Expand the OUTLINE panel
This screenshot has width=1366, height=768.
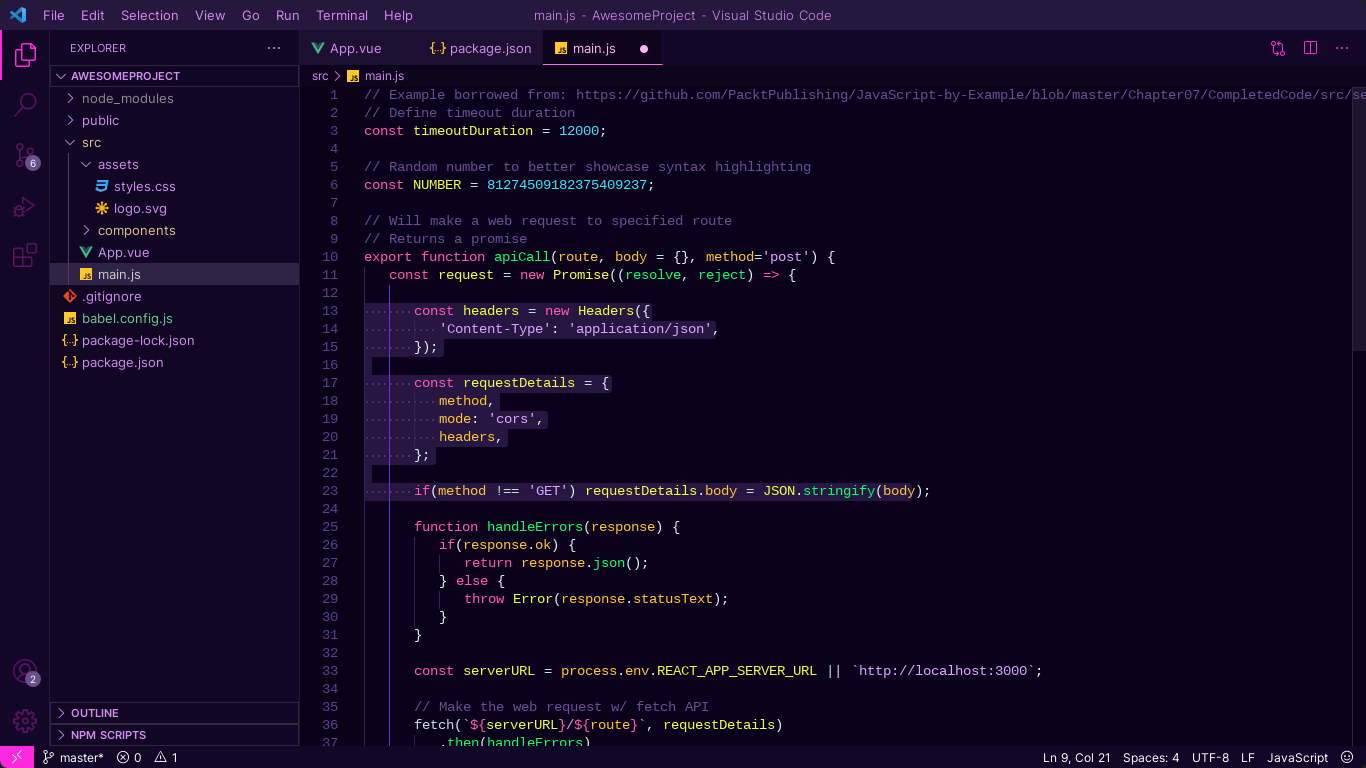pyautogui.click(x=174, y=713)
